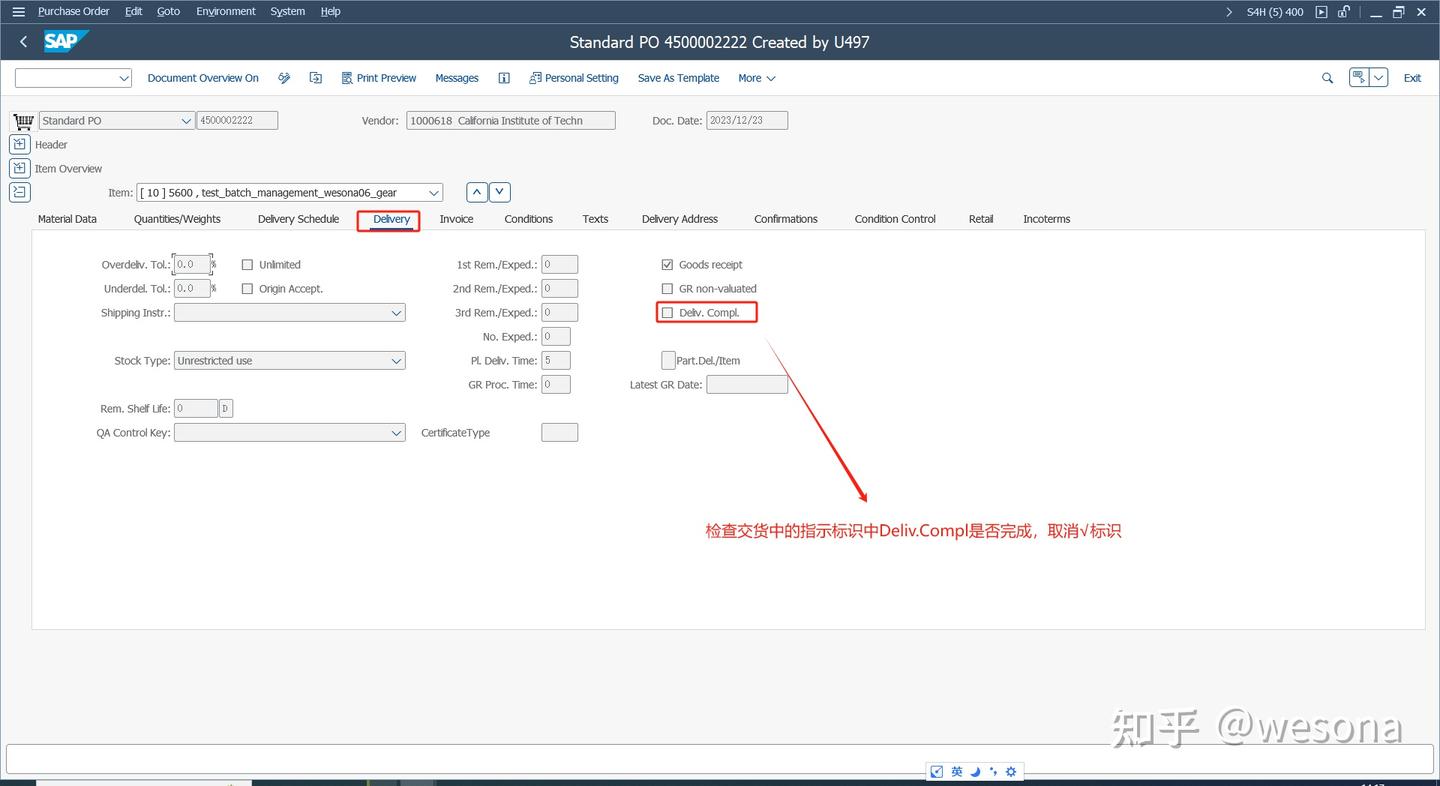Switch to the Conditions tab
This screenshot has width=1440, height=786.
pyautogui.click(x=528, y=219)
